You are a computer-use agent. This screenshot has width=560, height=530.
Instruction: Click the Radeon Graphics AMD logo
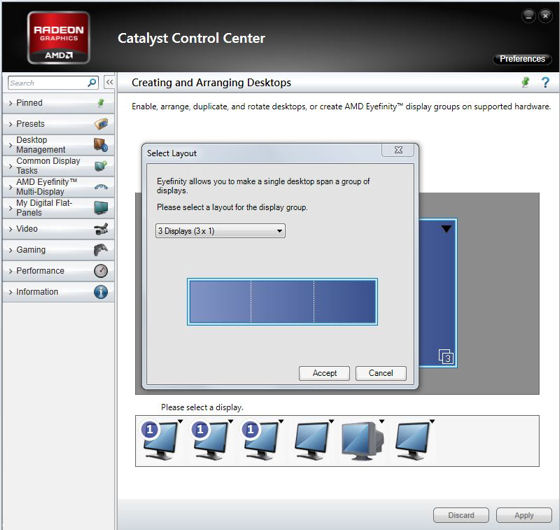tap(59, 38)
